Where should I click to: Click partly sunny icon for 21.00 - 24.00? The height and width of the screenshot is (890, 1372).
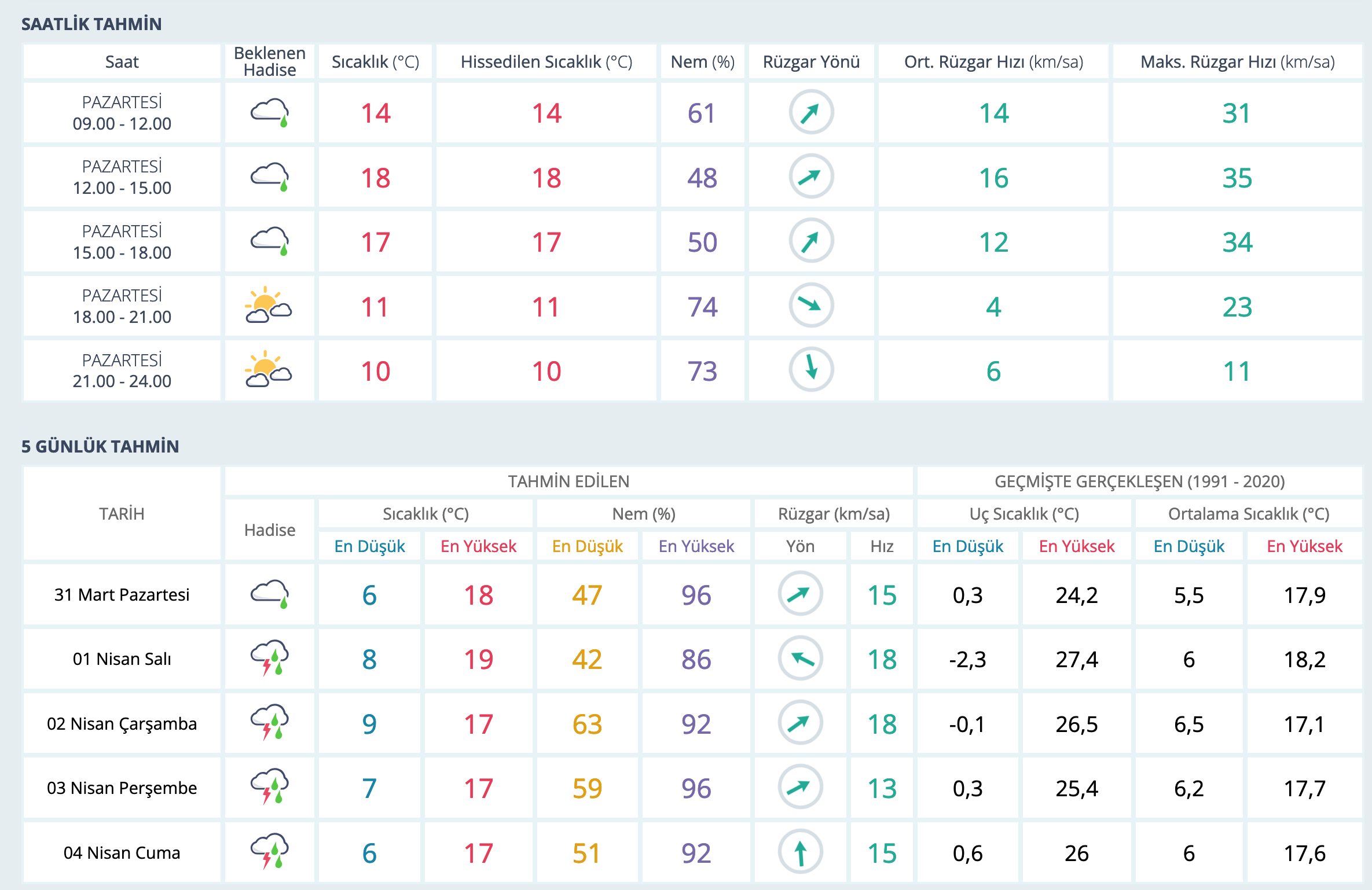[x=269, y=370]
